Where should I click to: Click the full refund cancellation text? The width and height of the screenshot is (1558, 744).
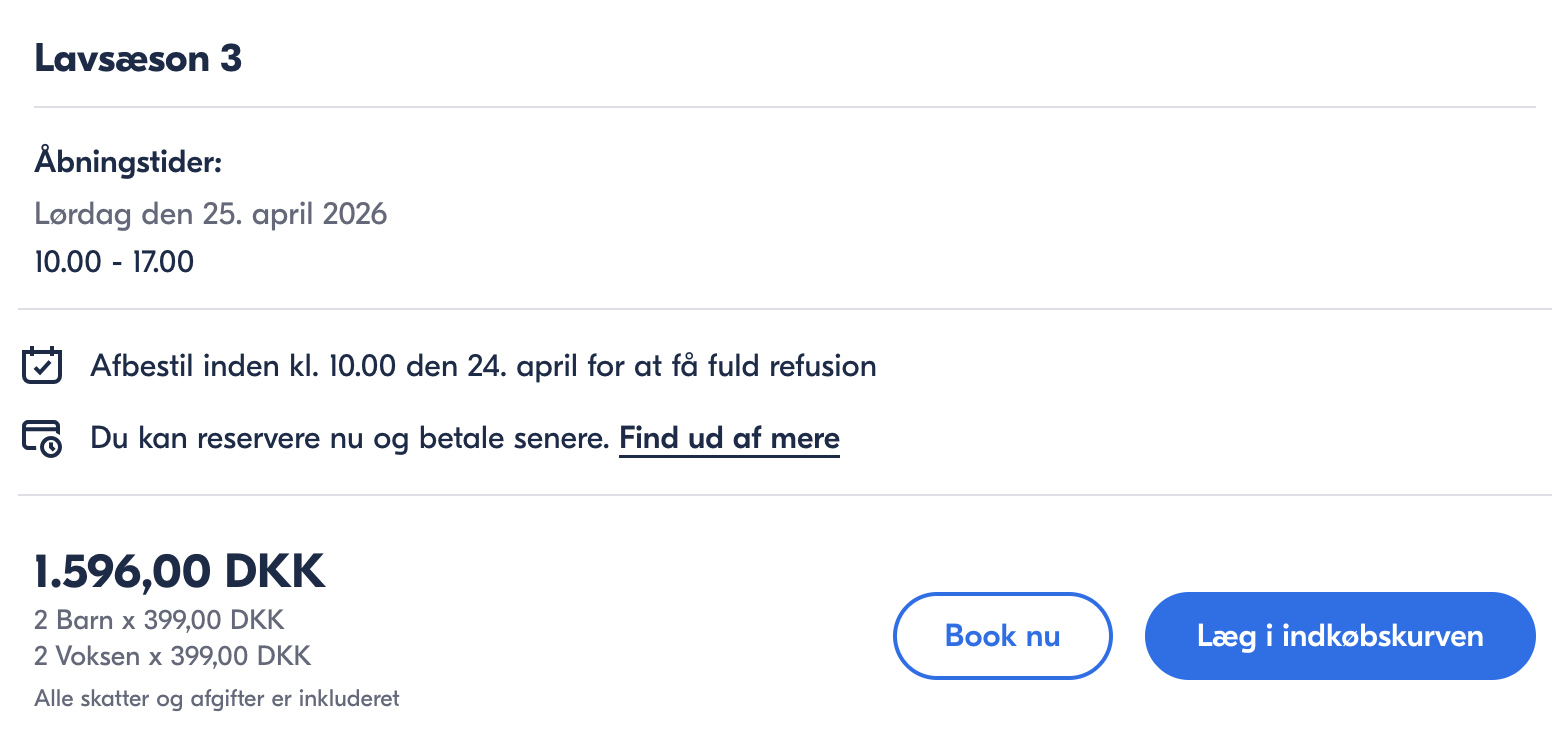(x=483, y=366)
